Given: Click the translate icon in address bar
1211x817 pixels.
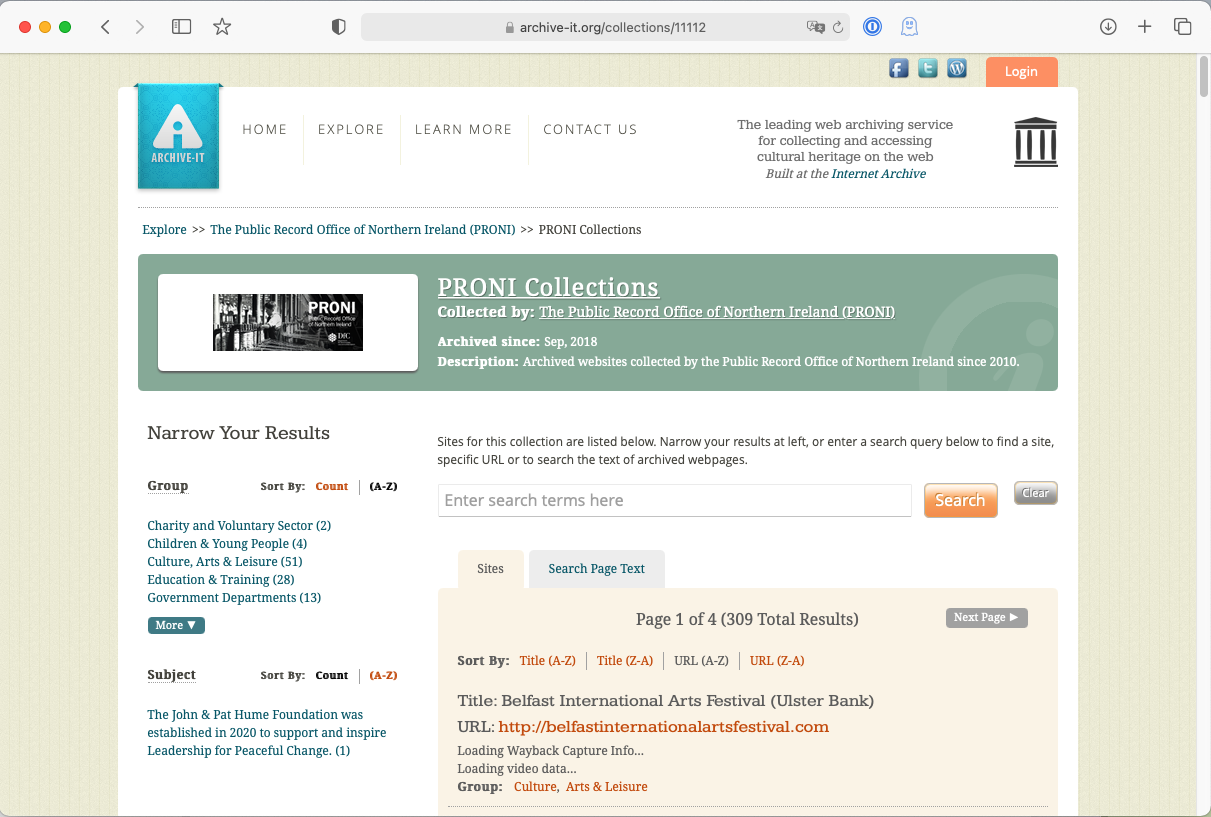Looking at the screenshot, I should [x=816, y=27].
